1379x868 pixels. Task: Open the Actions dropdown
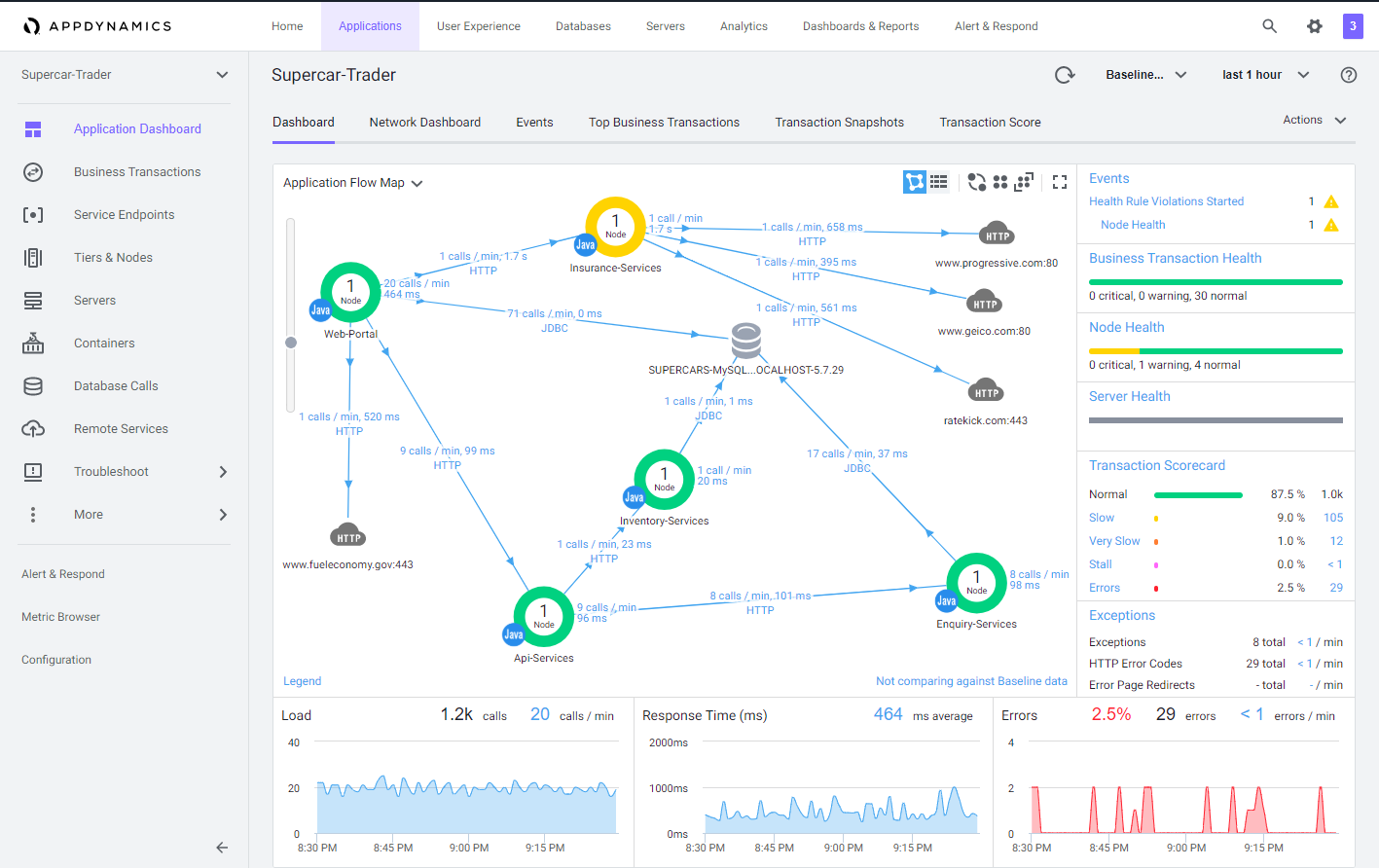coord(1315,120)
